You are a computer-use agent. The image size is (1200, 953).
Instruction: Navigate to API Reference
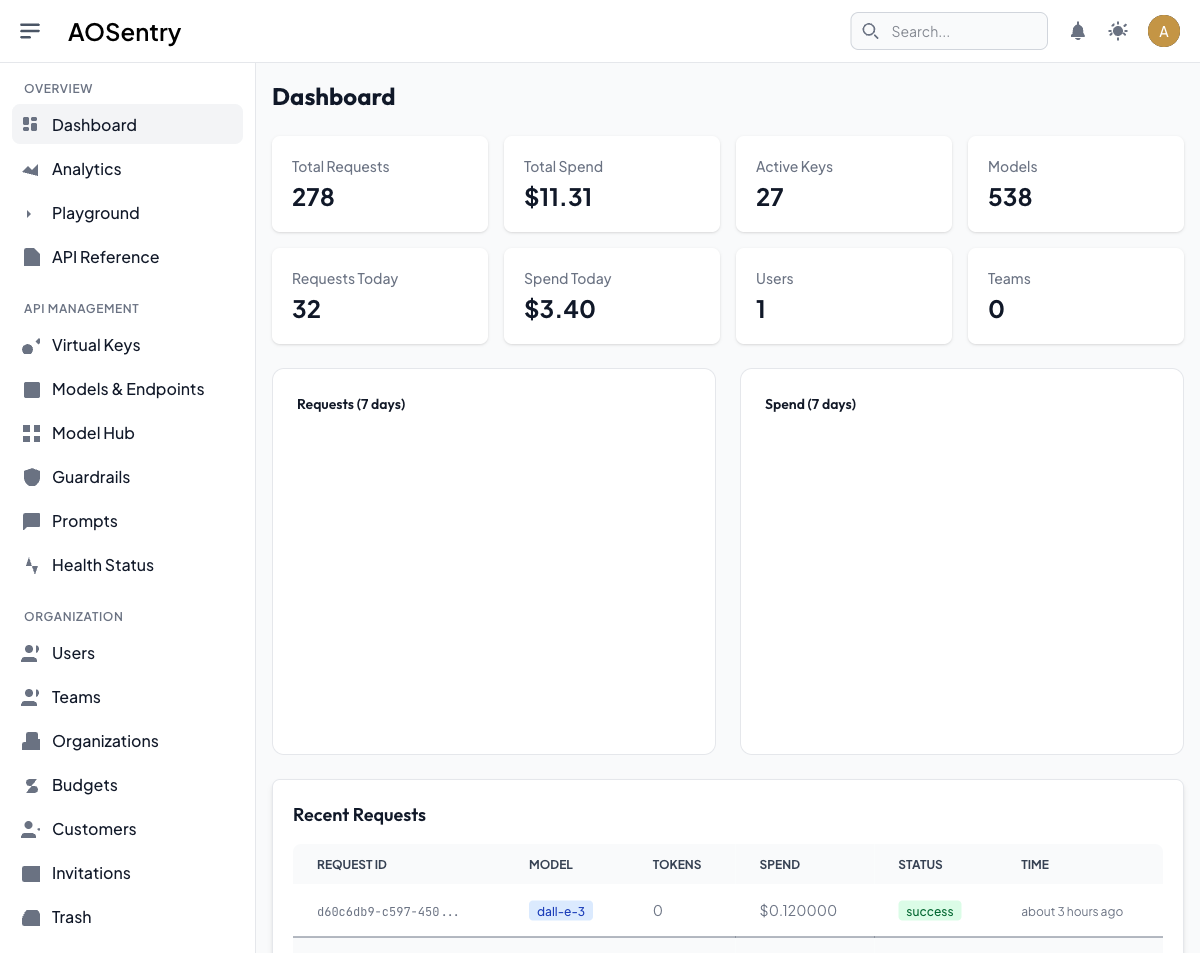[105, 257]
